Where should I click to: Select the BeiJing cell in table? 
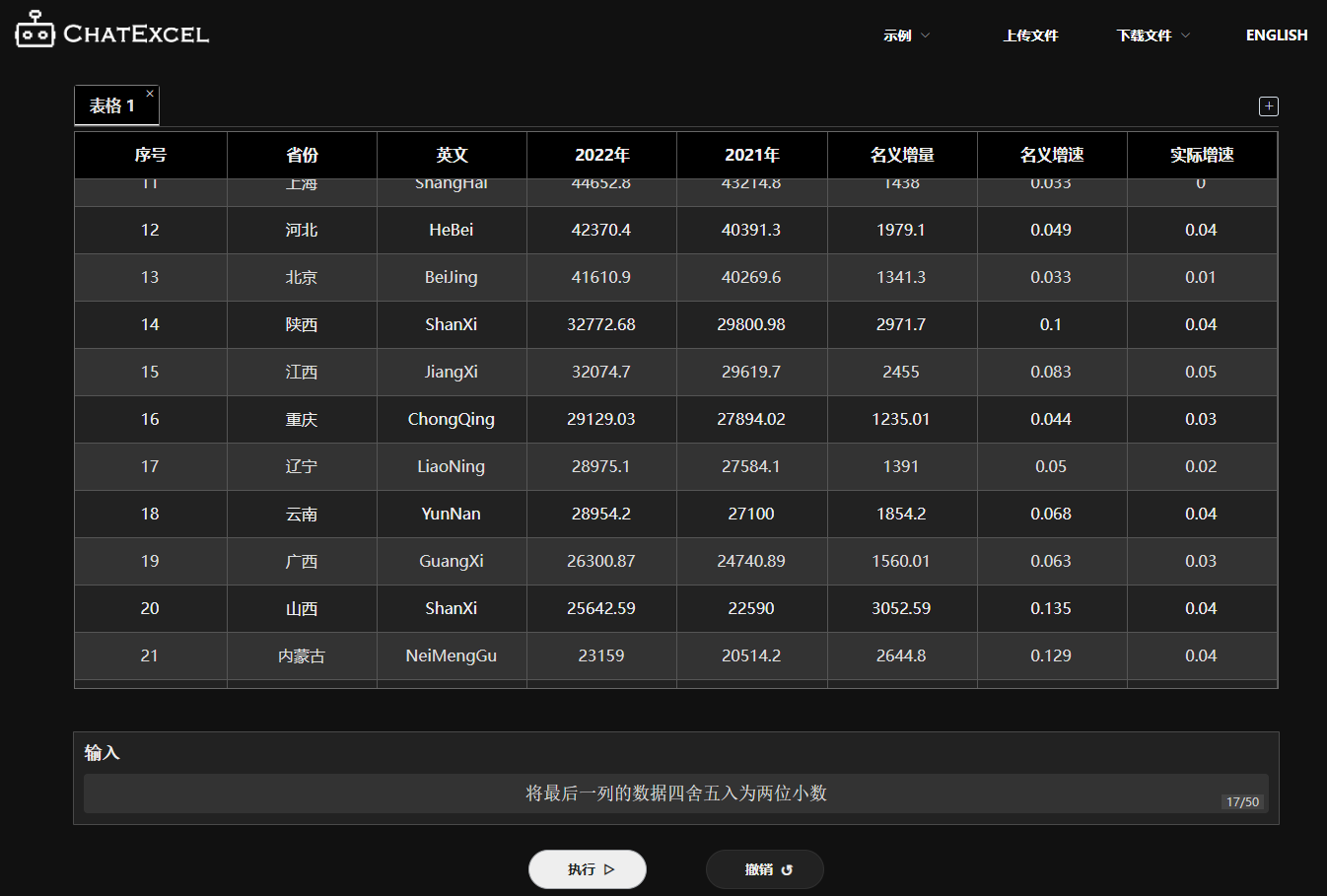coord(451,277)
